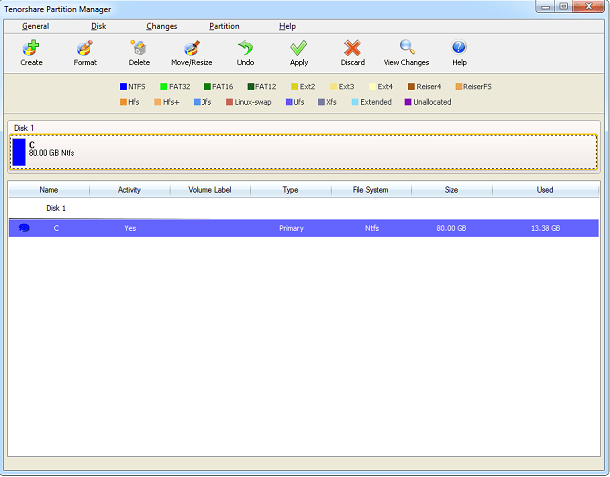Screen dimensions: 610x477
Task: Click the Unallocated purple legend swatch
Action: coord(408,102)
